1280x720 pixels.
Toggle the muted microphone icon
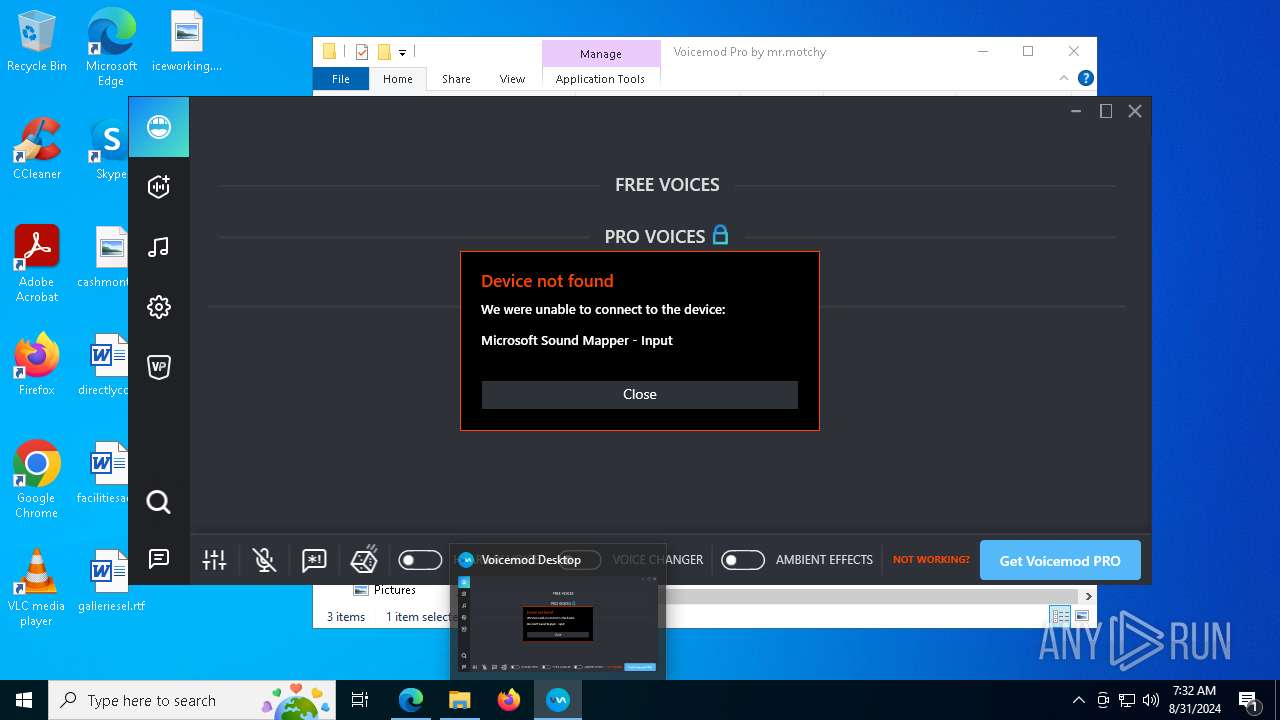point(264,560)
